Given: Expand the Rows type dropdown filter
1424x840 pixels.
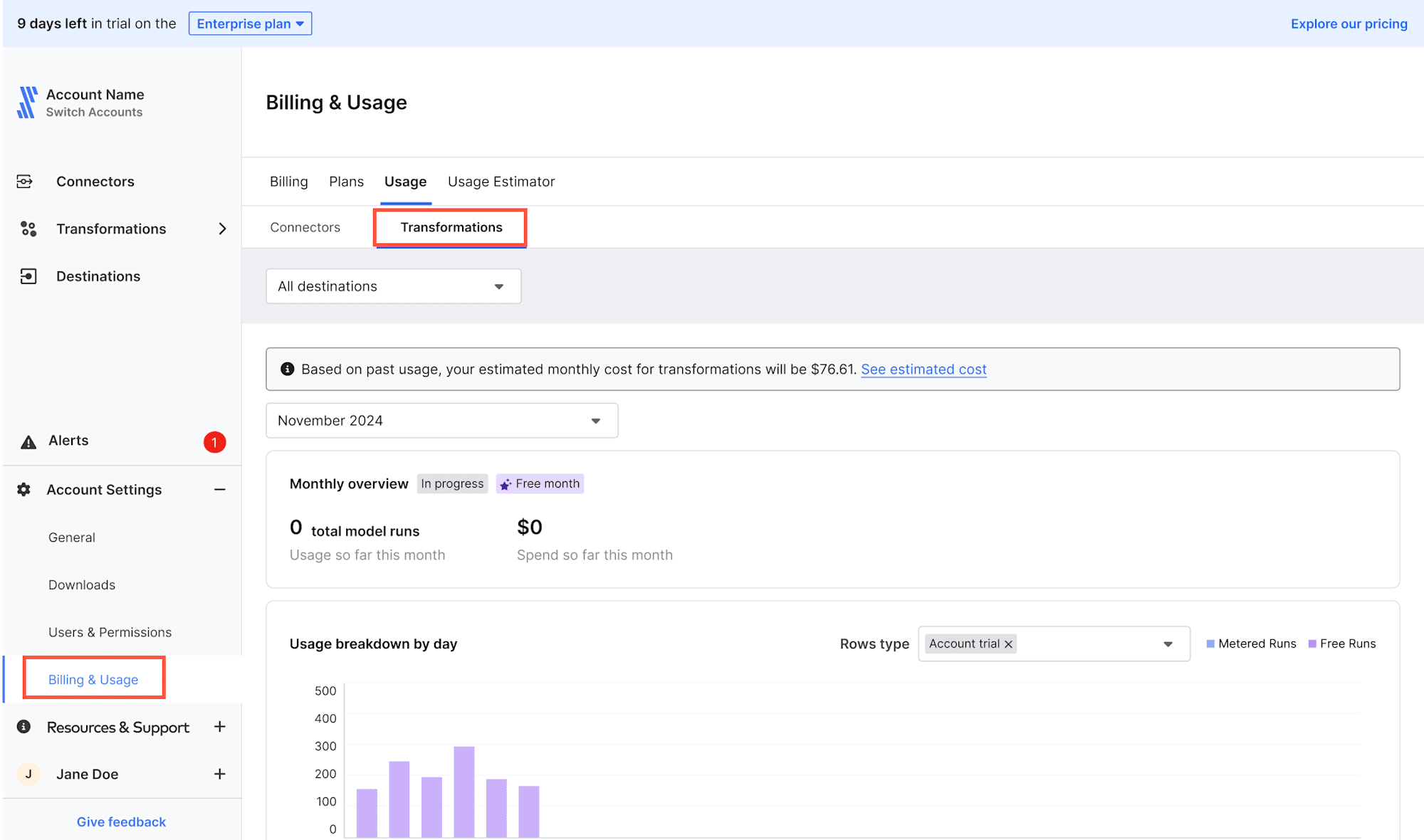Looking at the screenshot, I should [1168, 643].
